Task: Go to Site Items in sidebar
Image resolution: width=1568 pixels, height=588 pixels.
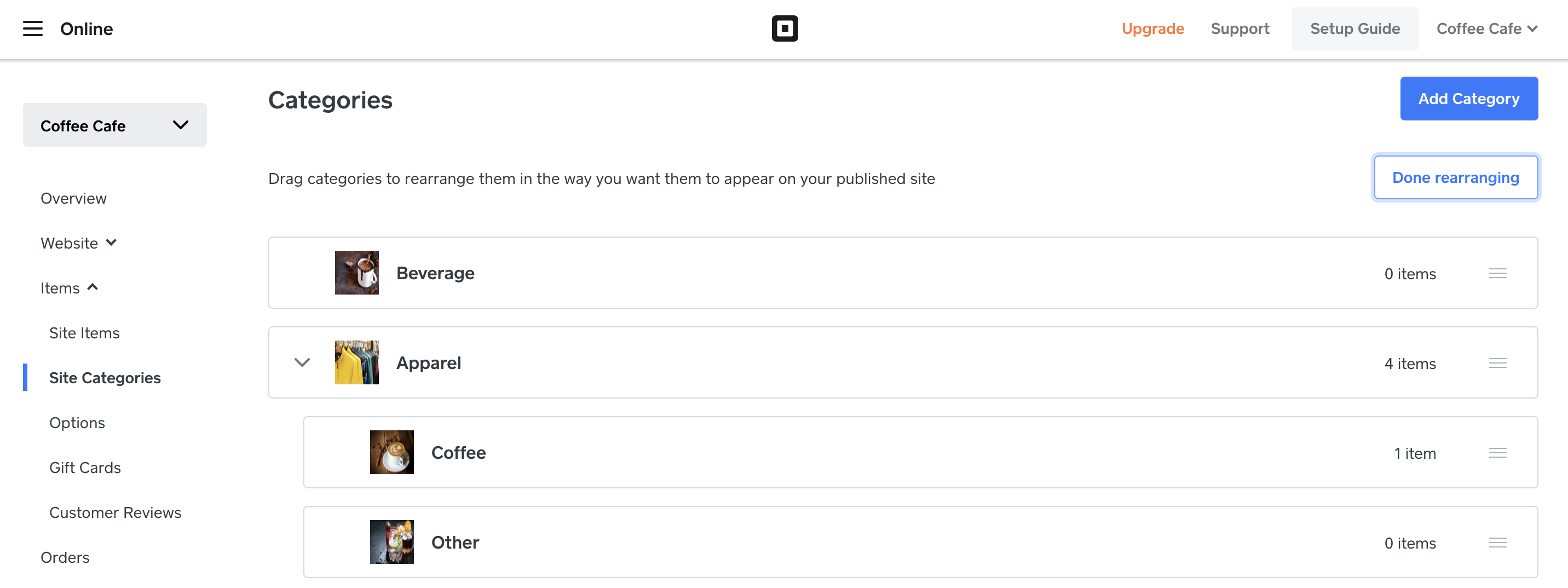Action: pyautogui.click(x=85, y=333)
